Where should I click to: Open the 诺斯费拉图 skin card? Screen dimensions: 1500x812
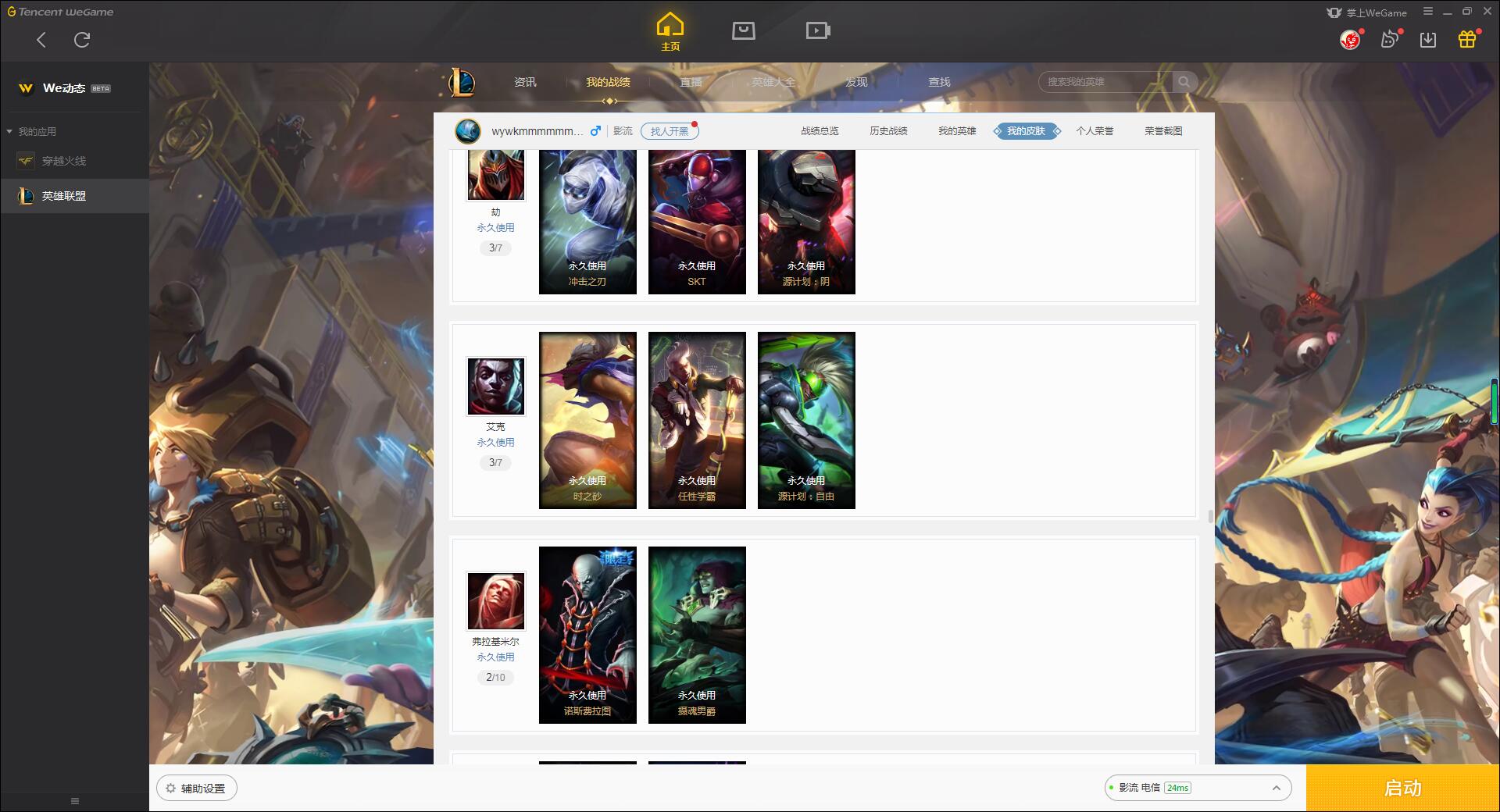(x=587, y=635)
